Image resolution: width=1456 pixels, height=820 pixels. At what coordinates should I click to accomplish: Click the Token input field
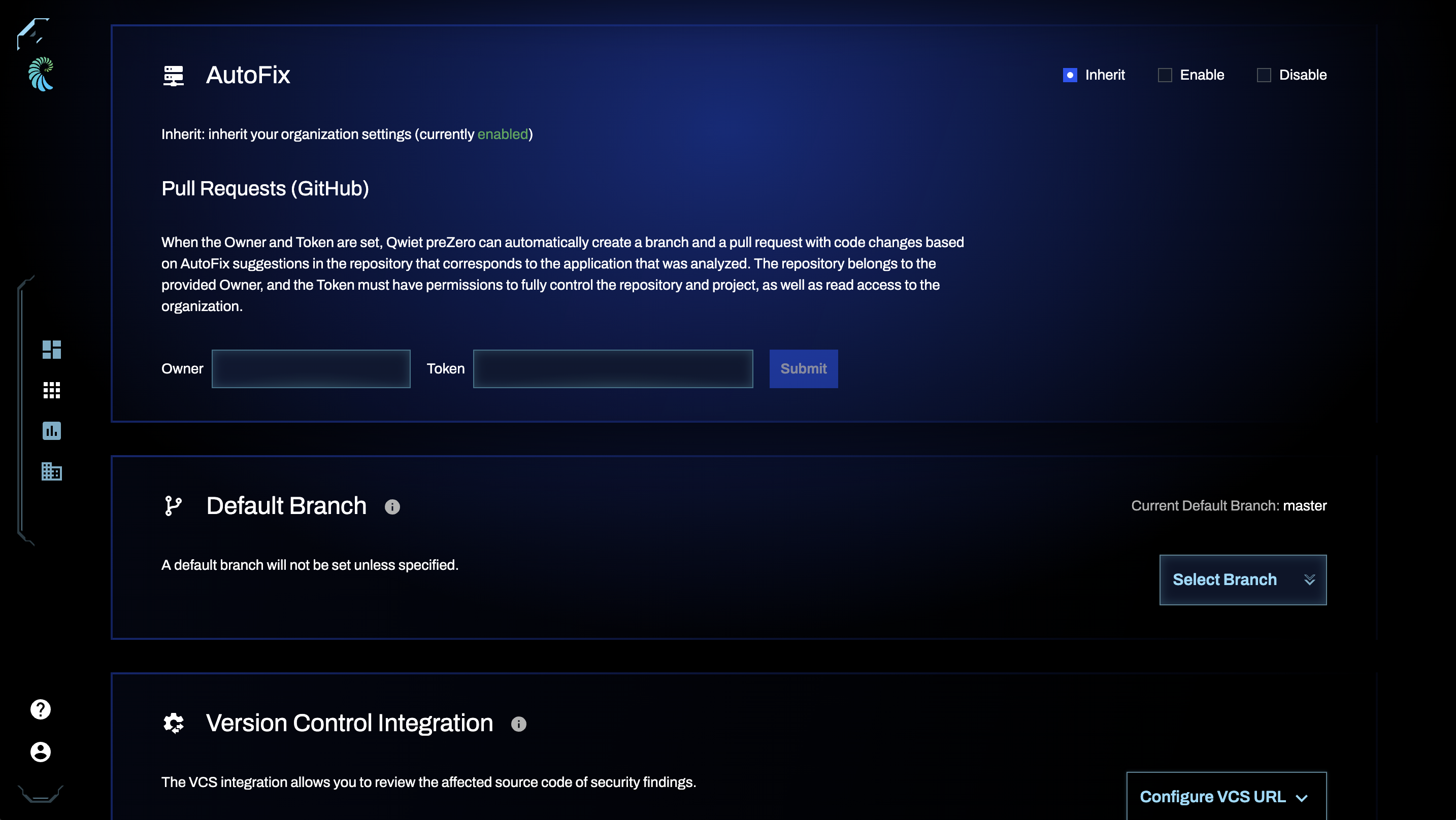click(614, 369)
